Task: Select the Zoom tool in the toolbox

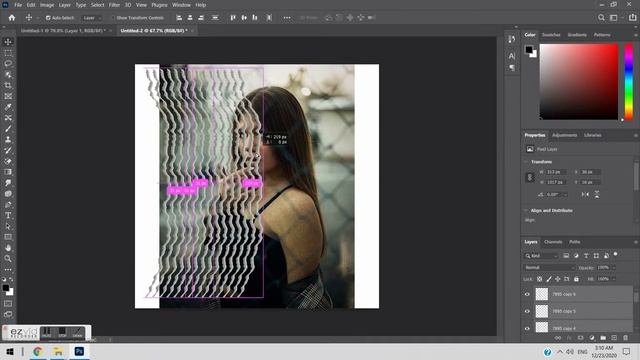Action: (8, 258)
